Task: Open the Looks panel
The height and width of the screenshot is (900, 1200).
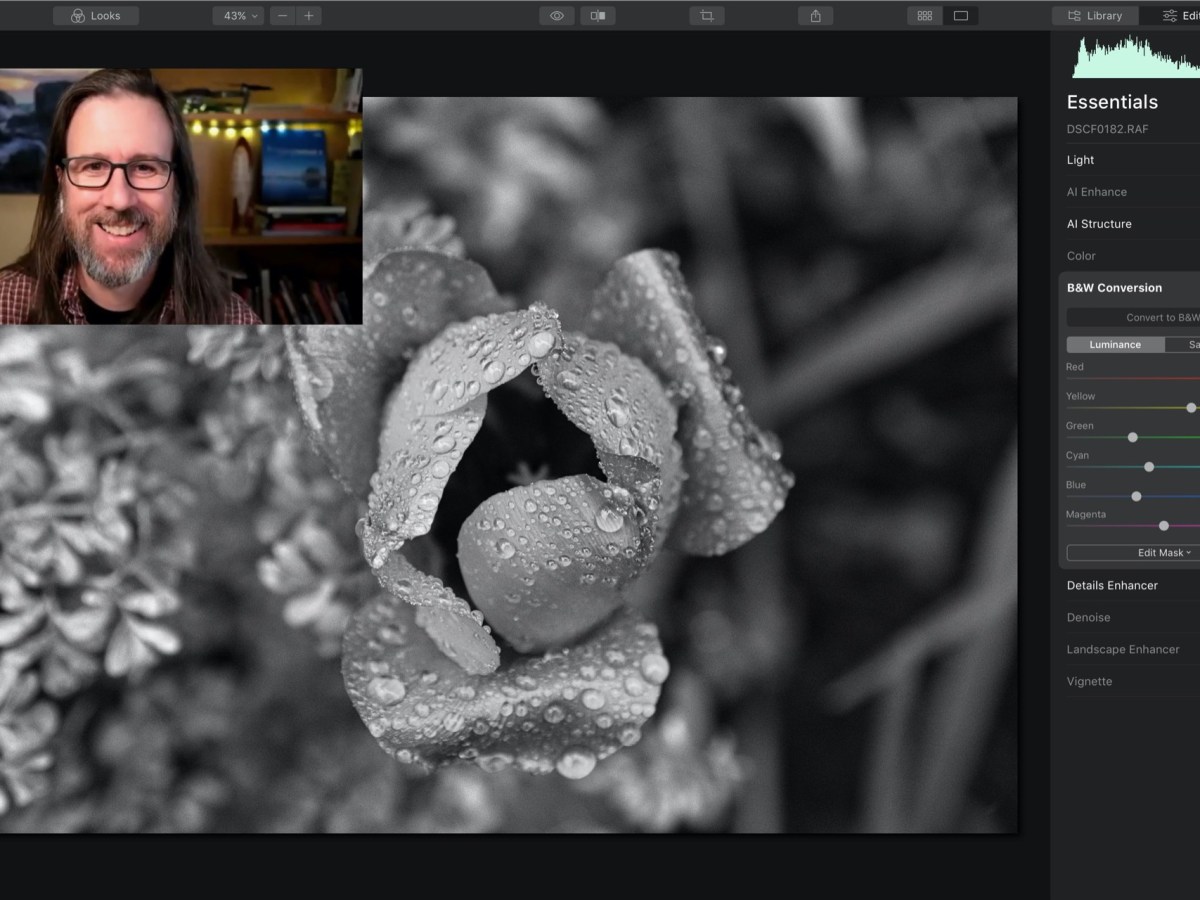Action: tap(96, 16)
